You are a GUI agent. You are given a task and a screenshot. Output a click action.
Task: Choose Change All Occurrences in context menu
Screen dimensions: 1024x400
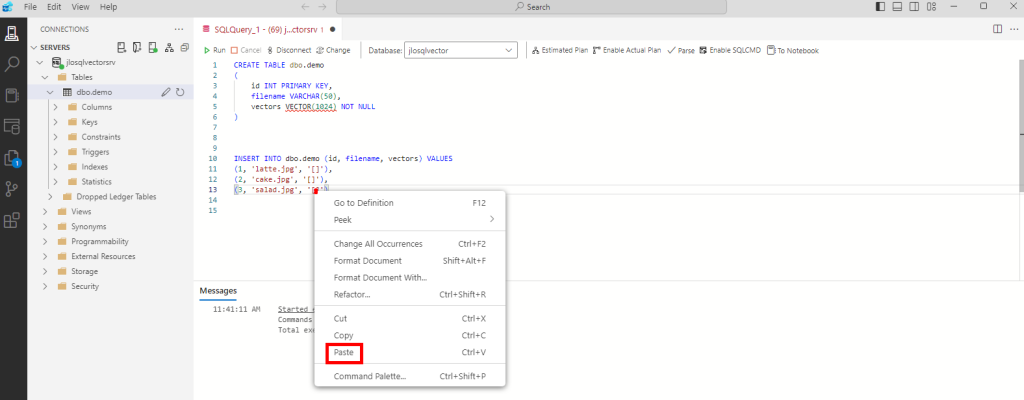point(409,244)
